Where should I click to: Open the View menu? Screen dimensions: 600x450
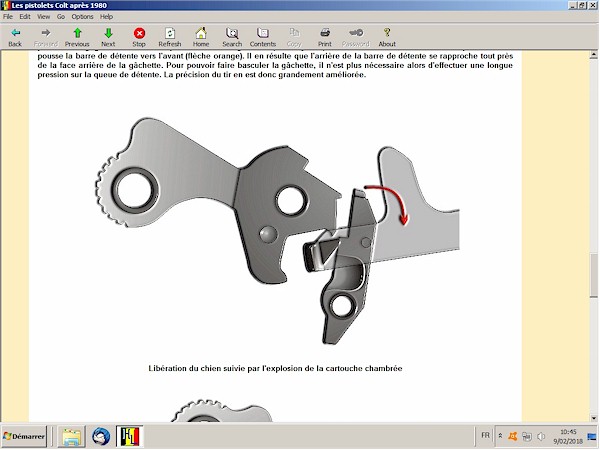pos(43,17)
